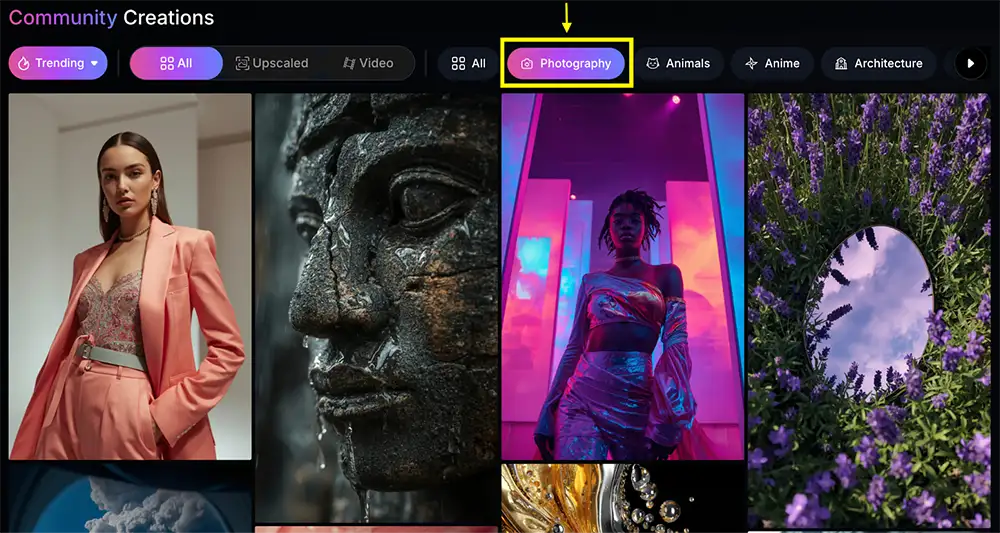1000x533 pixels.
Task: Open the pink image below the statue
Action: click(x=376, y=529)
